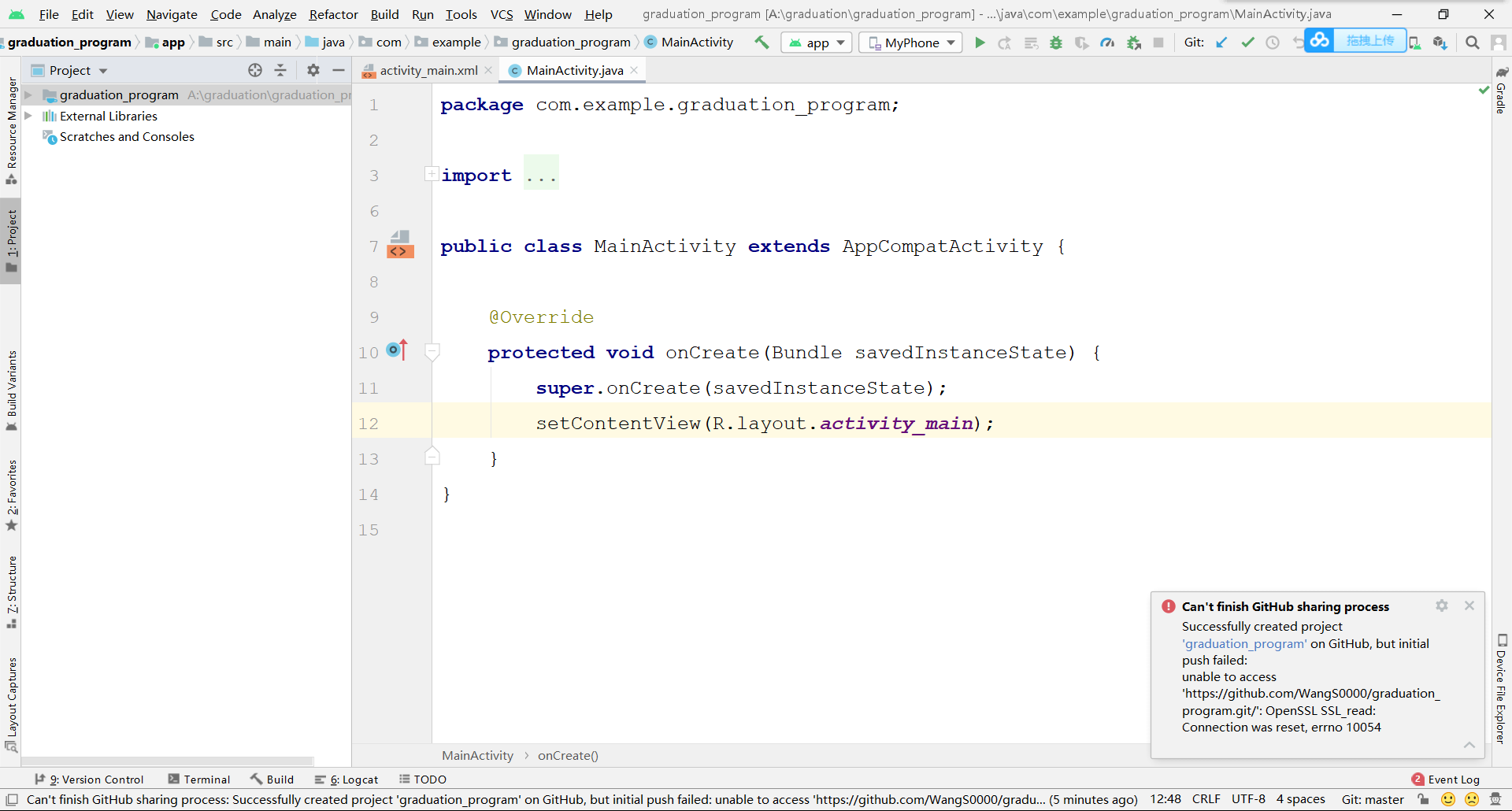1512x811 pixels.
Task: Open the VCS menu
Action: click(502, 14)
